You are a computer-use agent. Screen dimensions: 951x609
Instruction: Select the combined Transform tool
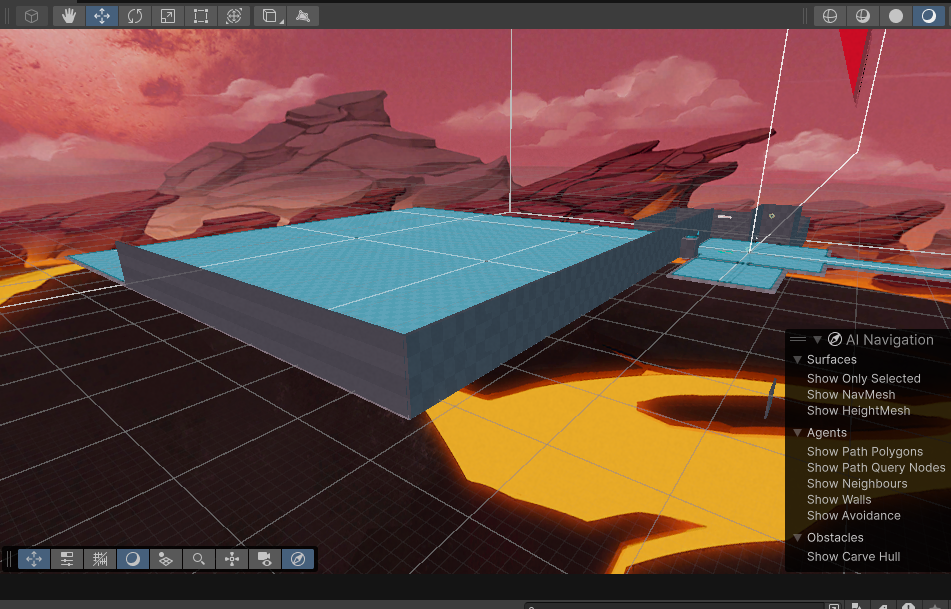coord(233,16)
